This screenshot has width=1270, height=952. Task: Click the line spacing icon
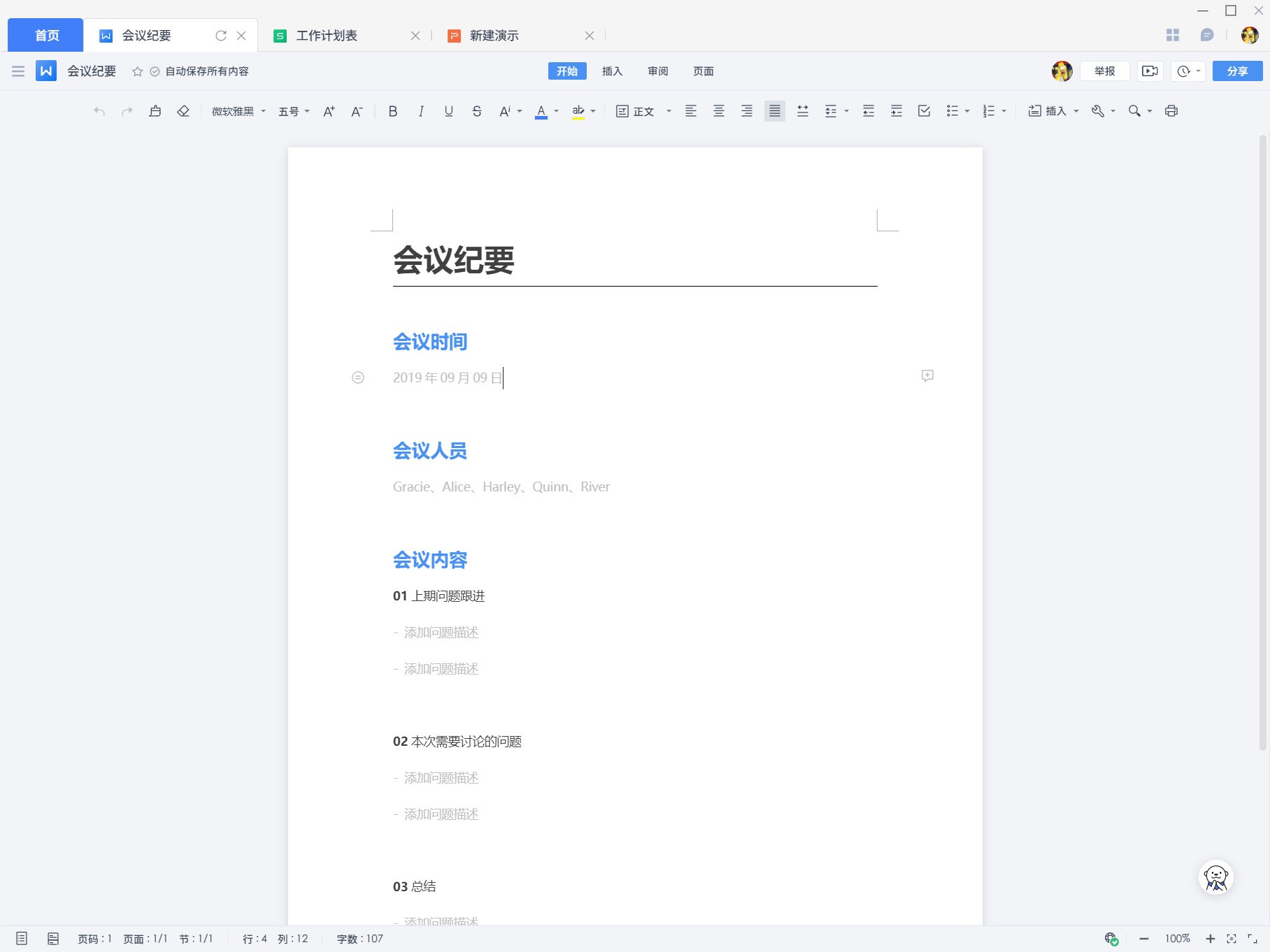(831, 111)
